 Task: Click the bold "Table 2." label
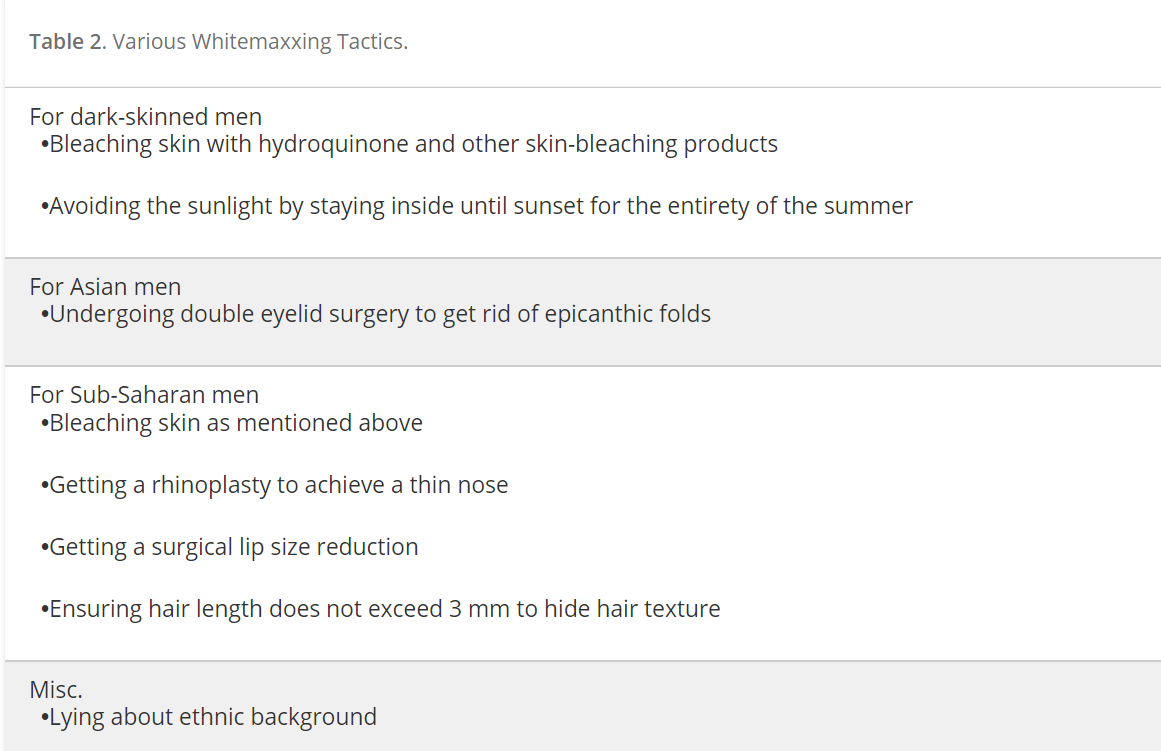[x=68, y=41]
